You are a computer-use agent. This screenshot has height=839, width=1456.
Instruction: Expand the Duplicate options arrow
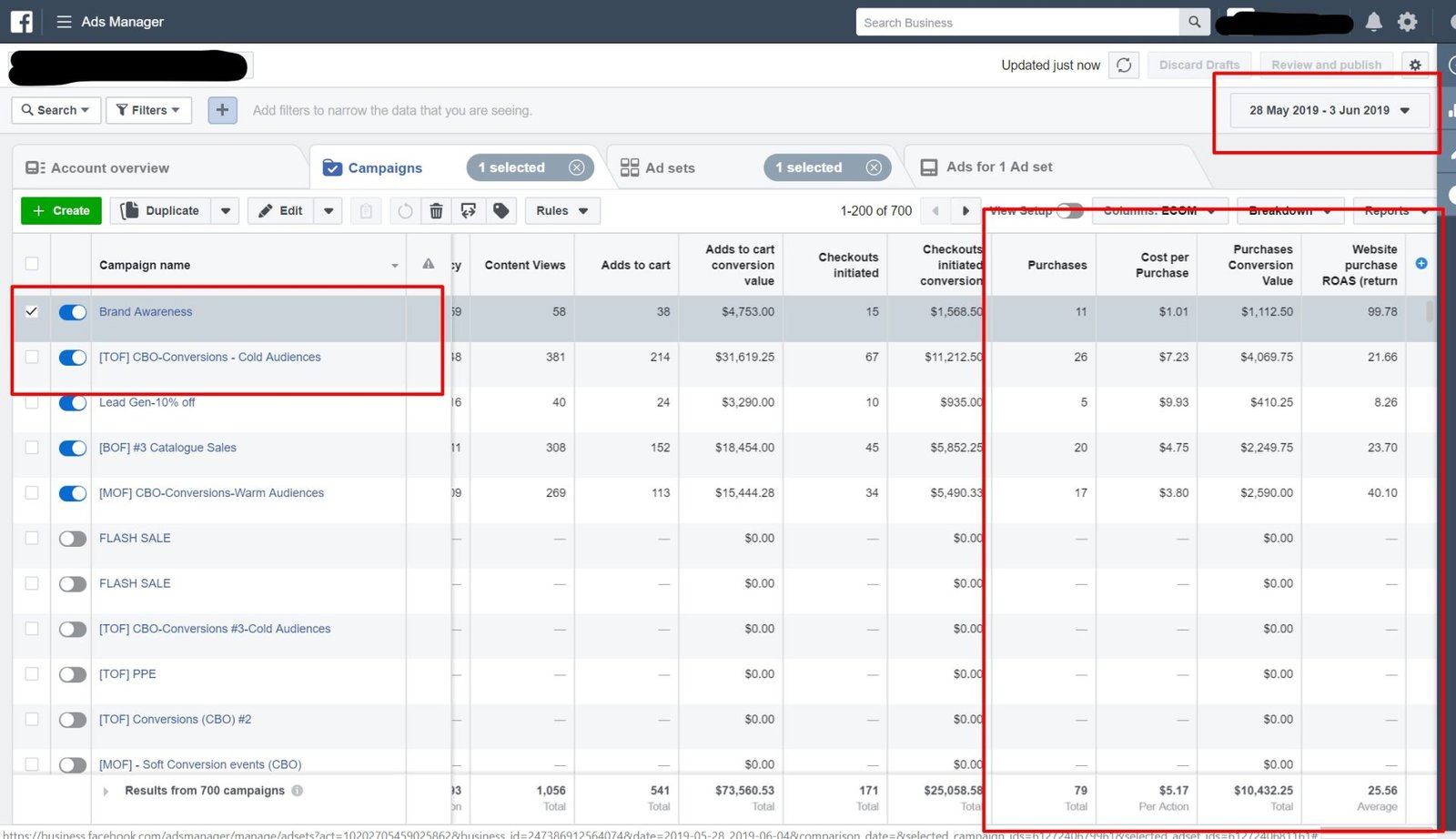tap(226, 211)
